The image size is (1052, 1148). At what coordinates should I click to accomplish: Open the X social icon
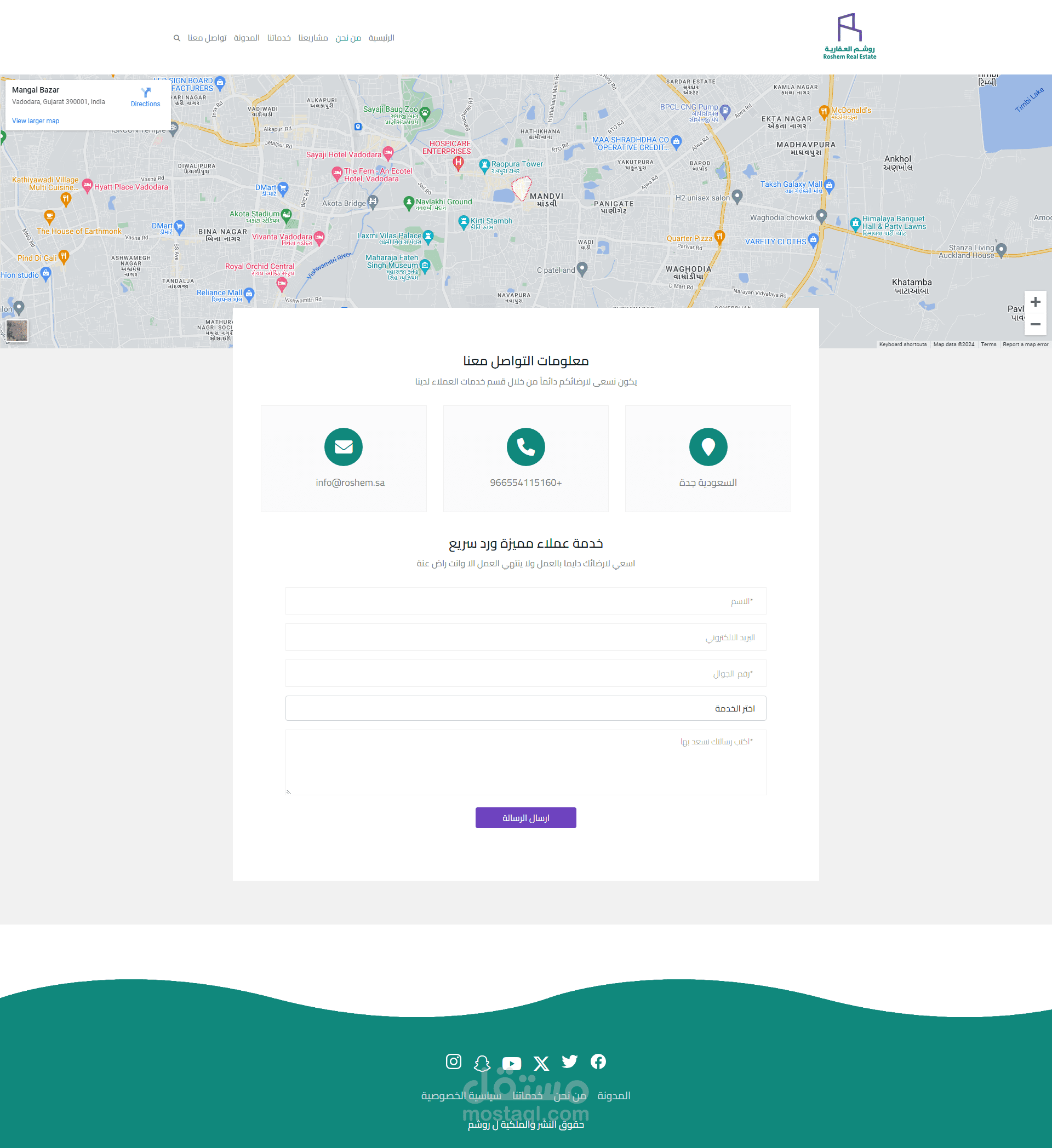541,1063
